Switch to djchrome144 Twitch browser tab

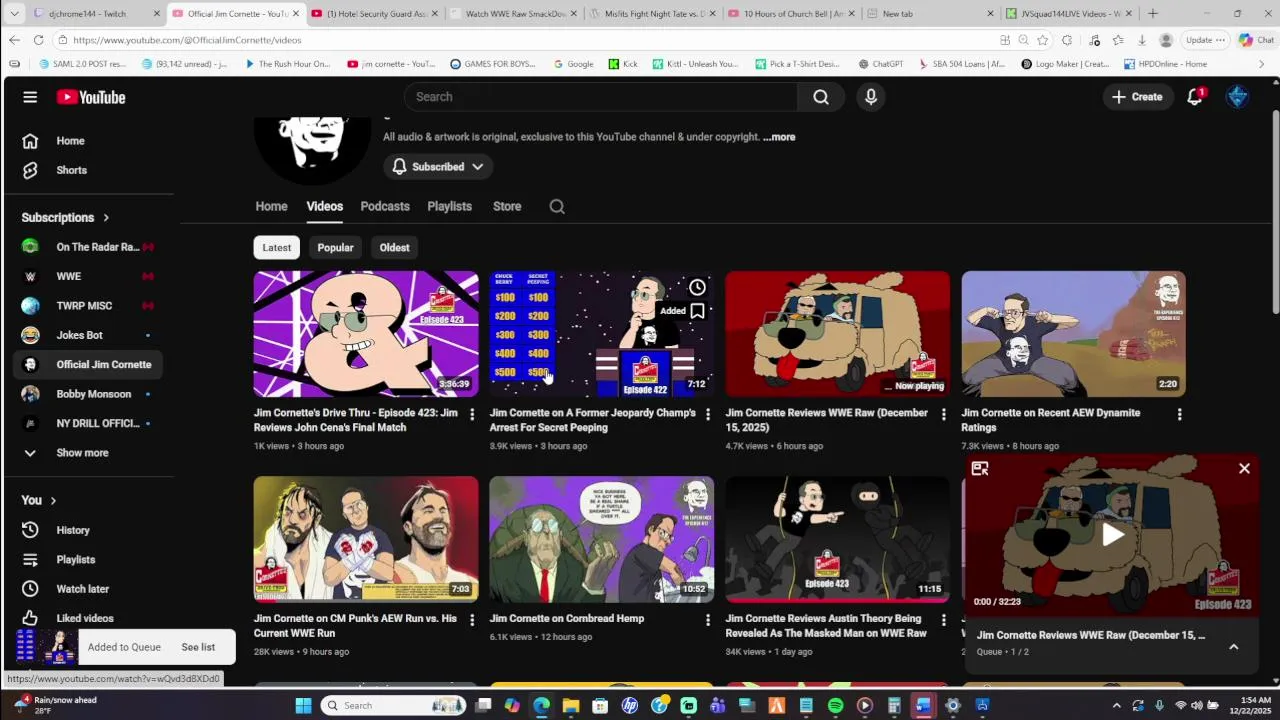click(95, 14)
